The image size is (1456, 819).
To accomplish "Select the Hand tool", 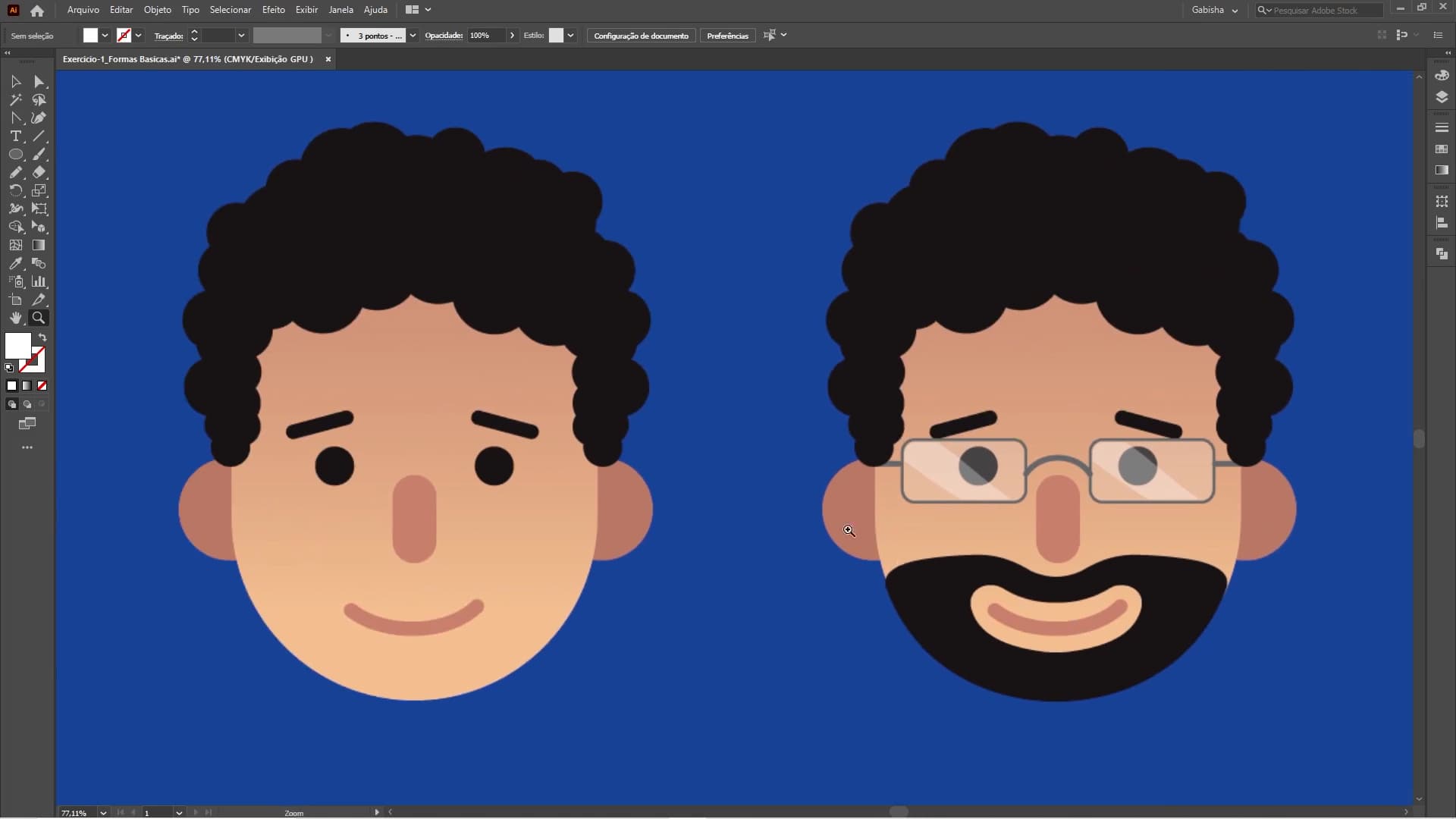I will tap(16, 318).
